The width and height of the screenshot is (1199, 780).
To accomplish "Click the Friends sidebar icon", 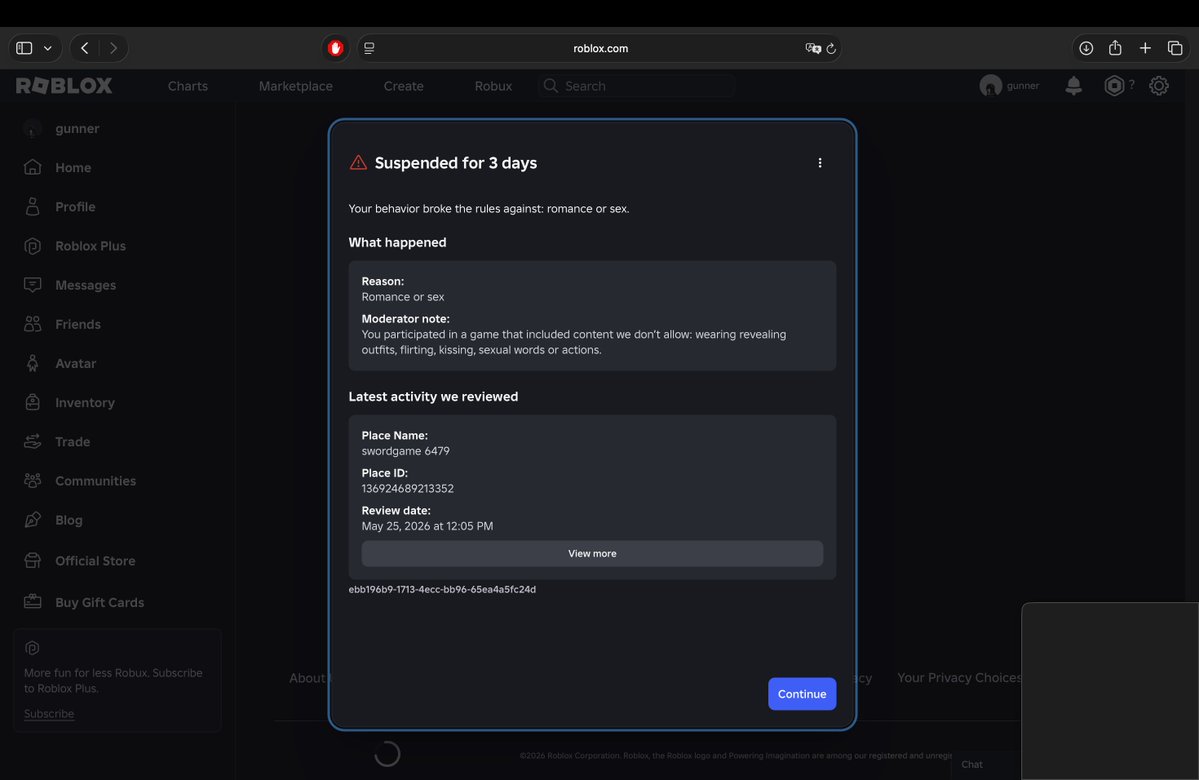I will pyautogui.click(x=32, y=323).
